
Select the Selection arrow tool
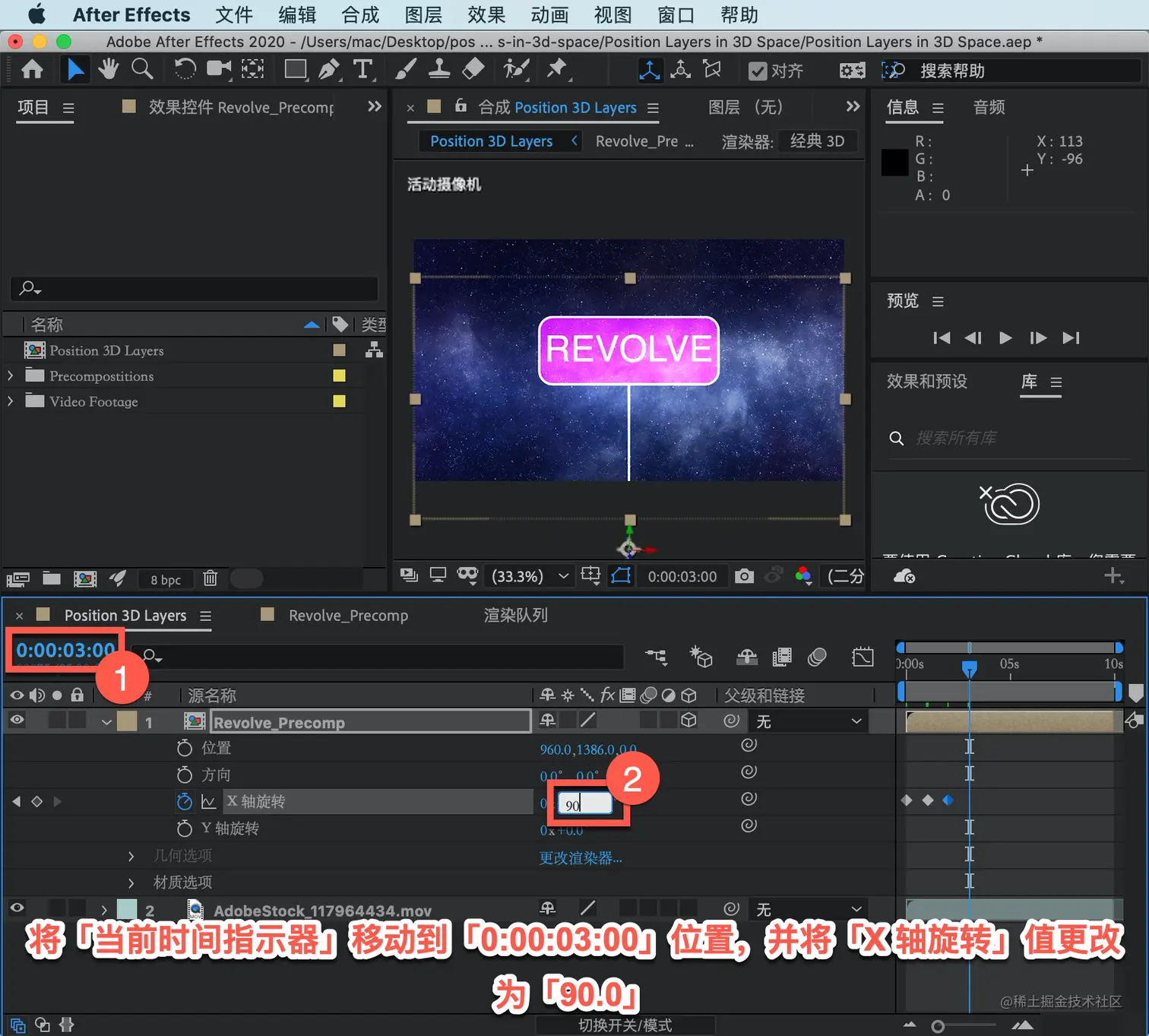coord(75,70)
